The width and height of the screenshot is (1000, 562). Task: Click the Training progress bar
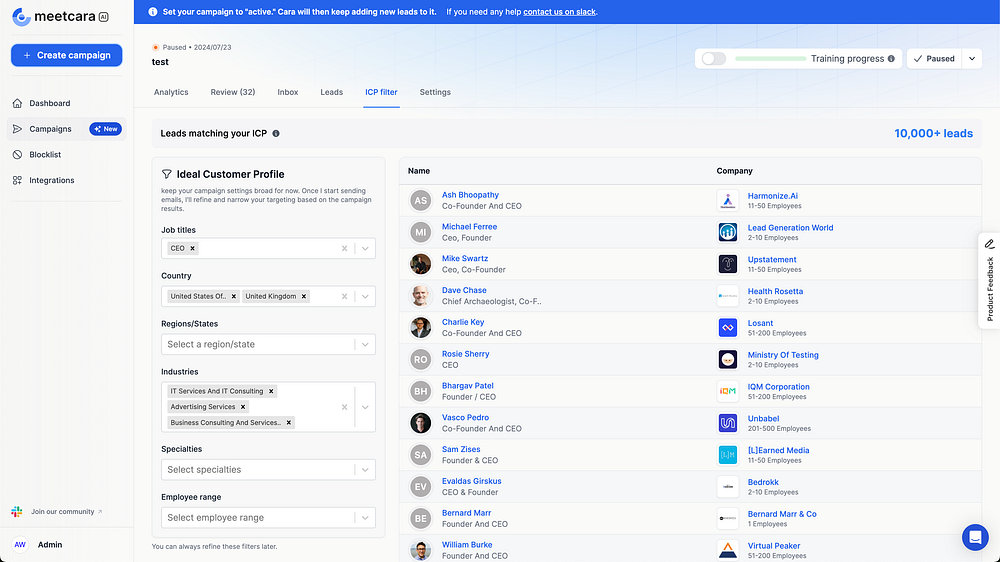click(770, 59)
